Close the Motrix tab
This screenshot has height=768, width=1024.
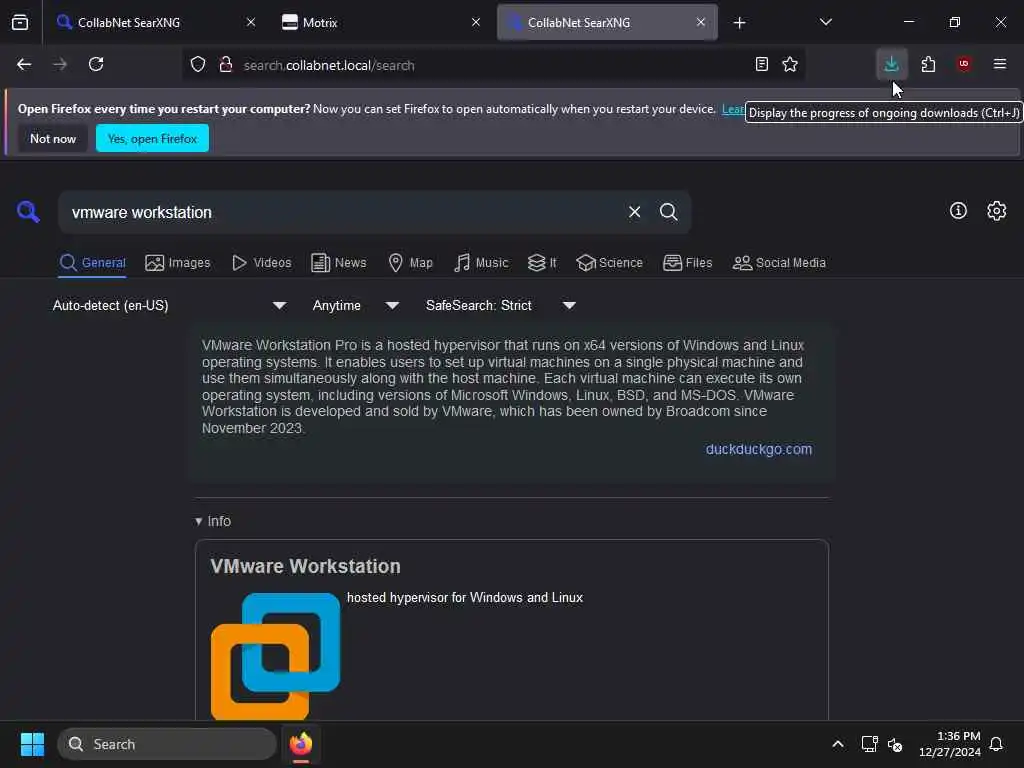click(475, 22)
